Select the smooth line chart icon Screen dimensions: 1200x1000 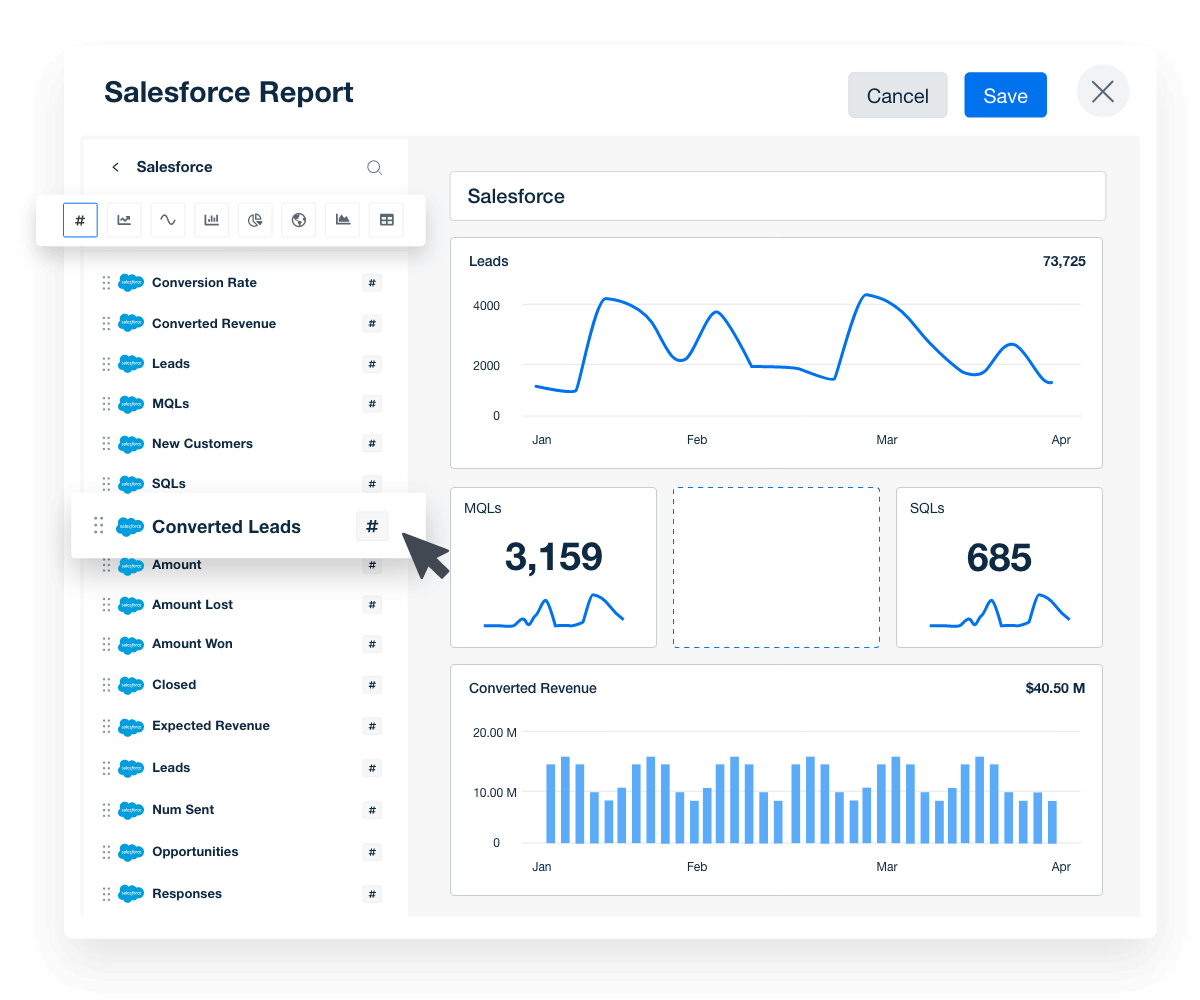tap(167, 220)
